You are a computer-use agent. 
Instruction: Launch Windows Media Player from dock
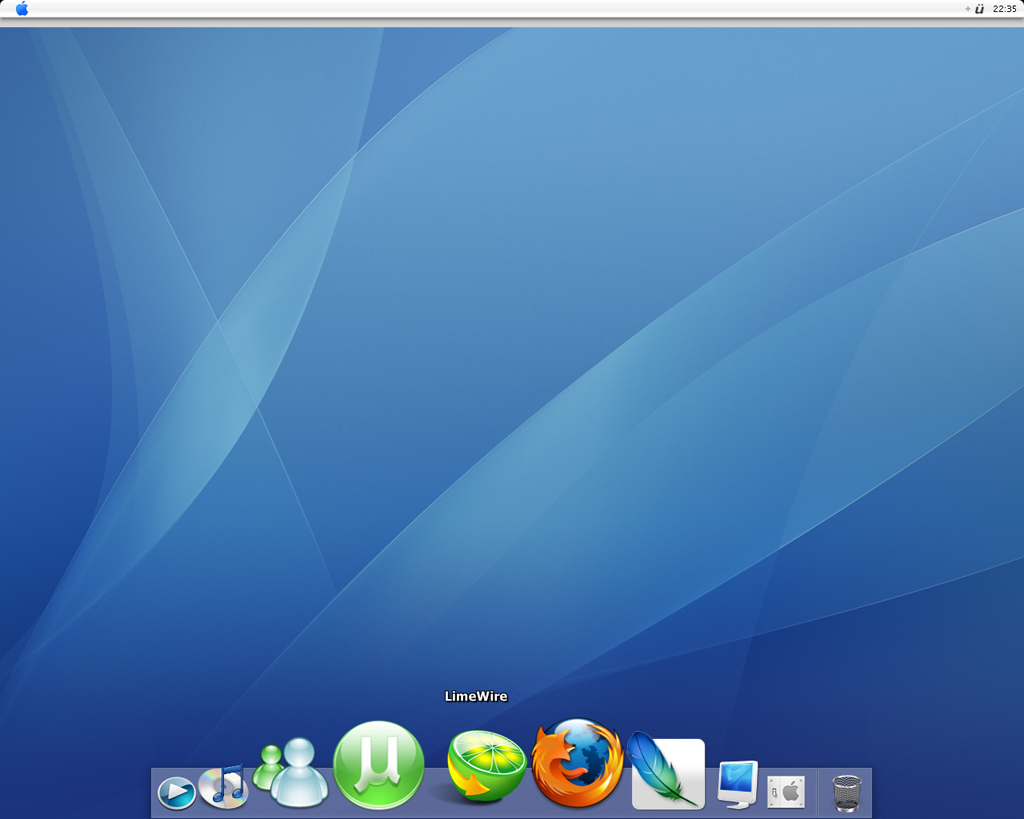[176, 792]
